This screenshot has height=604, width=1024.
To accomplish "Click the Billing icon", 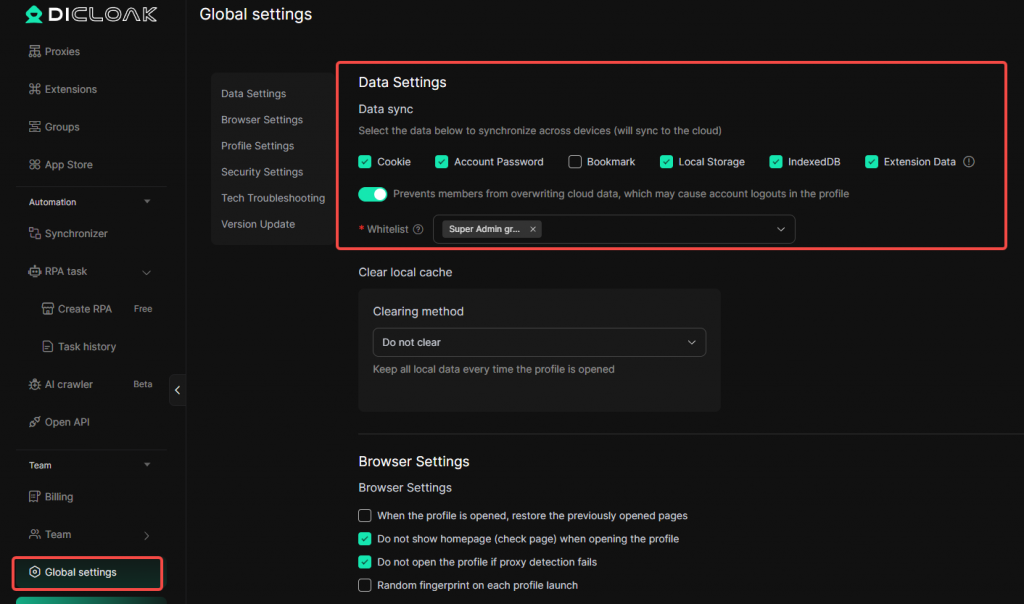I will coord(35,497).
